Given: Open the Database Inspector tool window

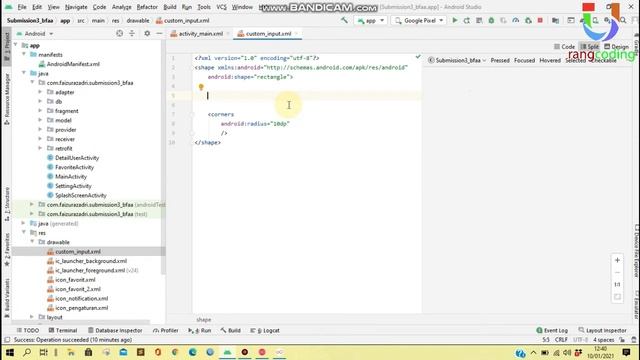Looking at the screenshot, I should 115,330.
